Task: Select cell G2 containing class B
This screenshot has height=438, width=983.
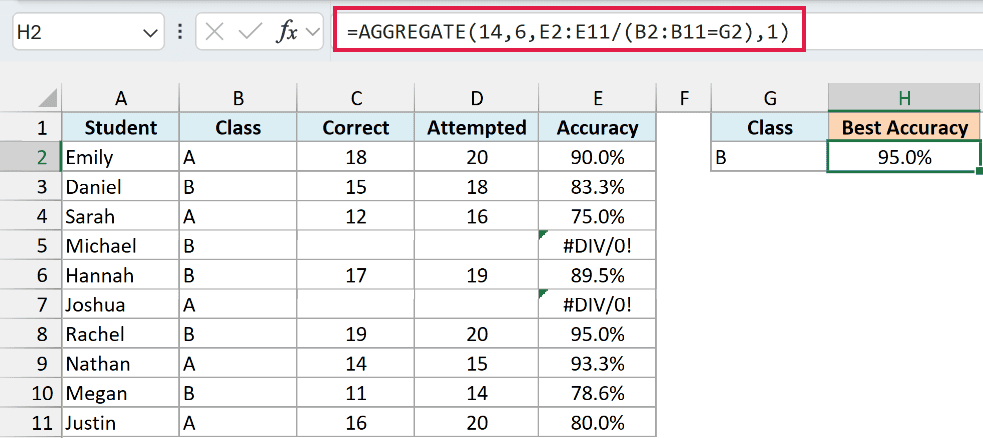Action: coord(770,157)
